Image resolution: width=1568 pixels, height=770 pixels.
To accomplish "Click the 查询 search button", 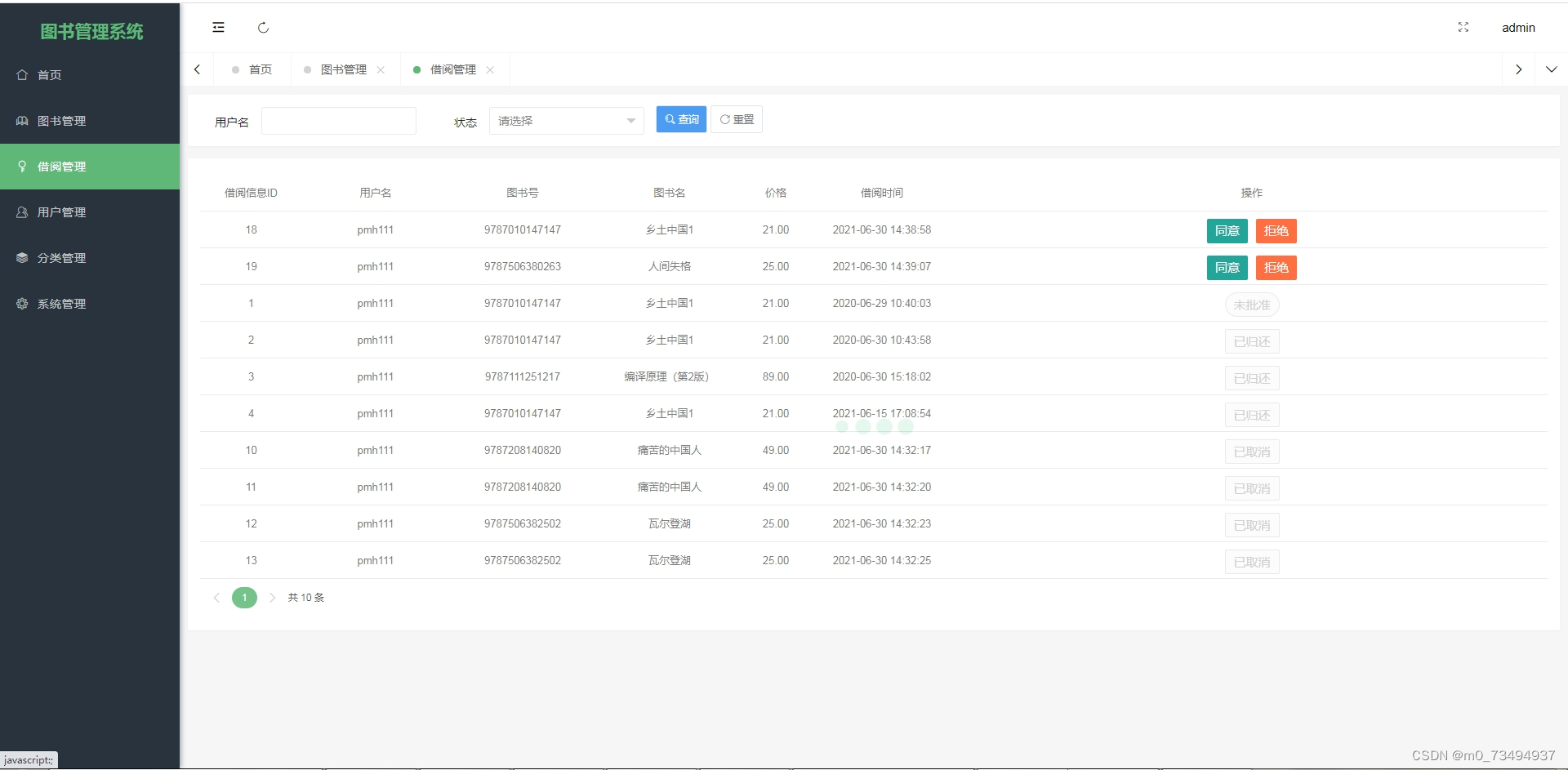I will 681,119.
